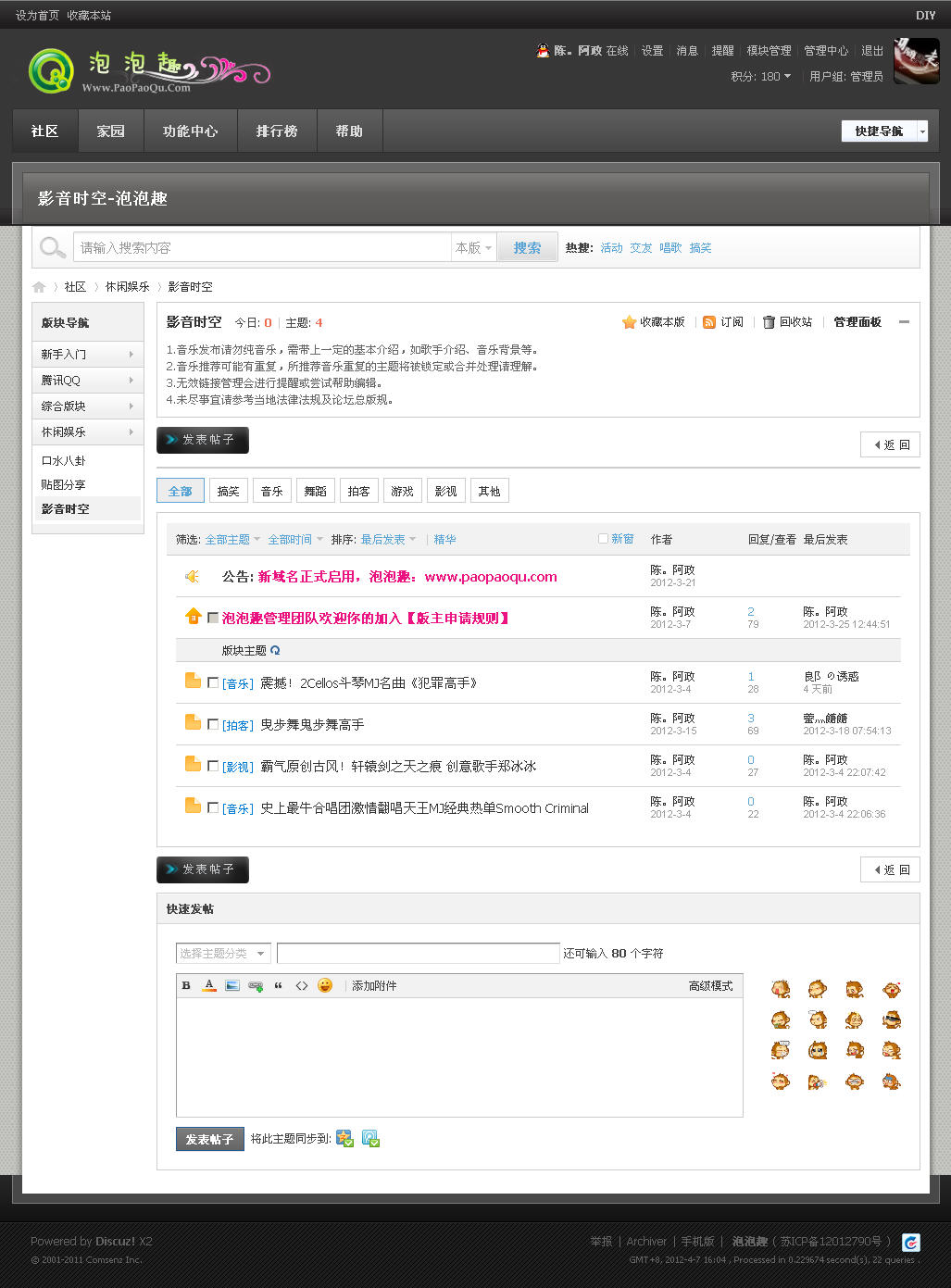Click the 返回 button above thread list
The height and width of the screenshot is (1288, 951).
pos(890,444)
